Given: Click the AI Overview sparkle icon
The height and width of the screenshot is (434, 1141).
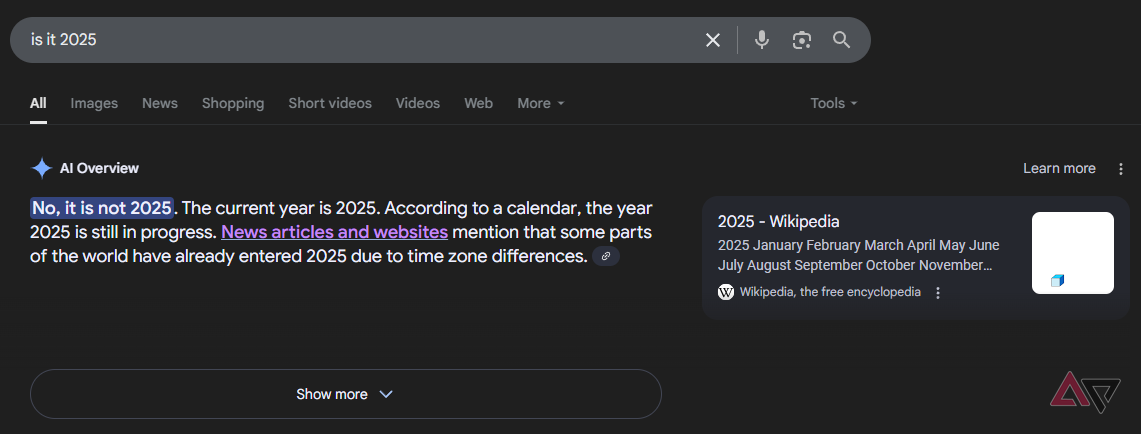Looking at the screenshot, I should click(x=41, y=168).
